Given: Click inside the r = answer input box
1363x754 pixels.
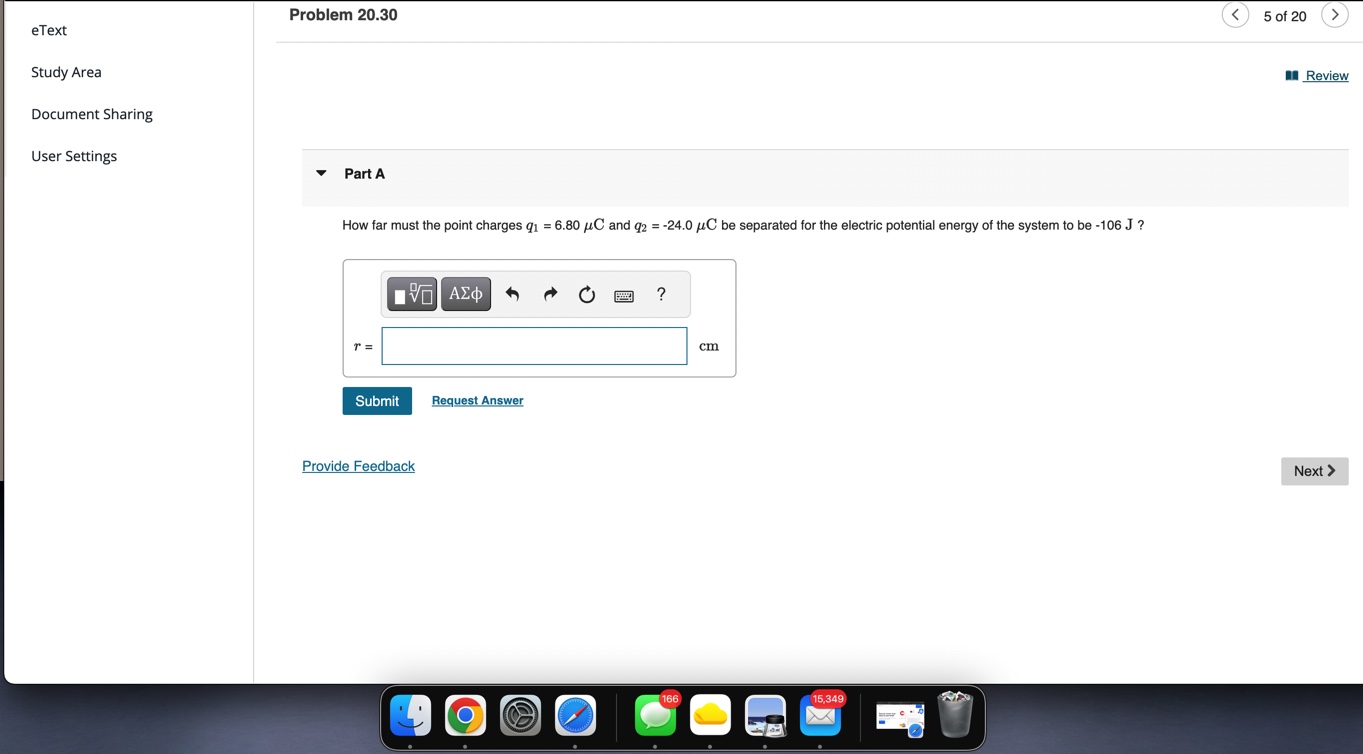Looking at the screenshot, I should coord(533,345).
